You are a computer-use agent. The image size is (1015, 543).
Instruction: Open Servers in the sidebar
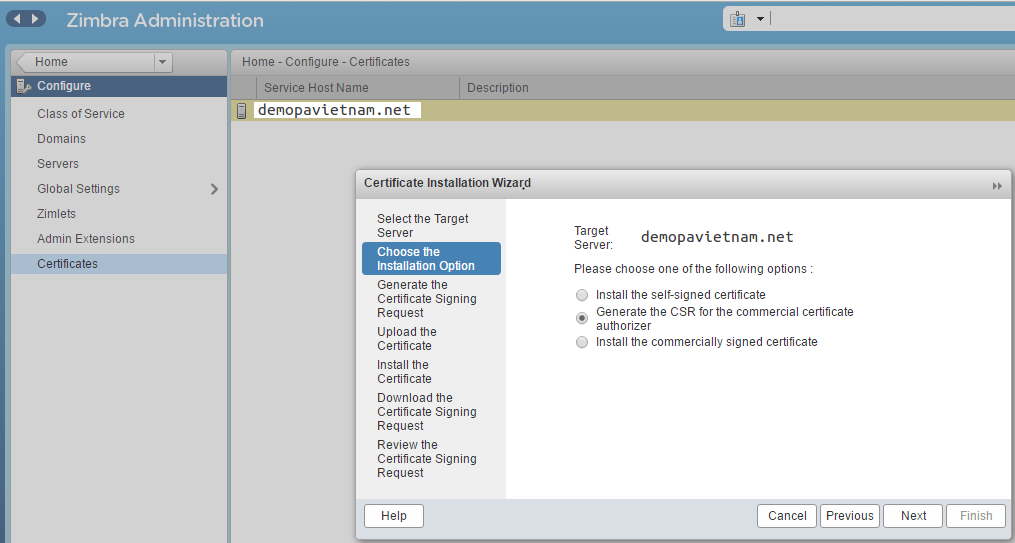coord(58,164)
